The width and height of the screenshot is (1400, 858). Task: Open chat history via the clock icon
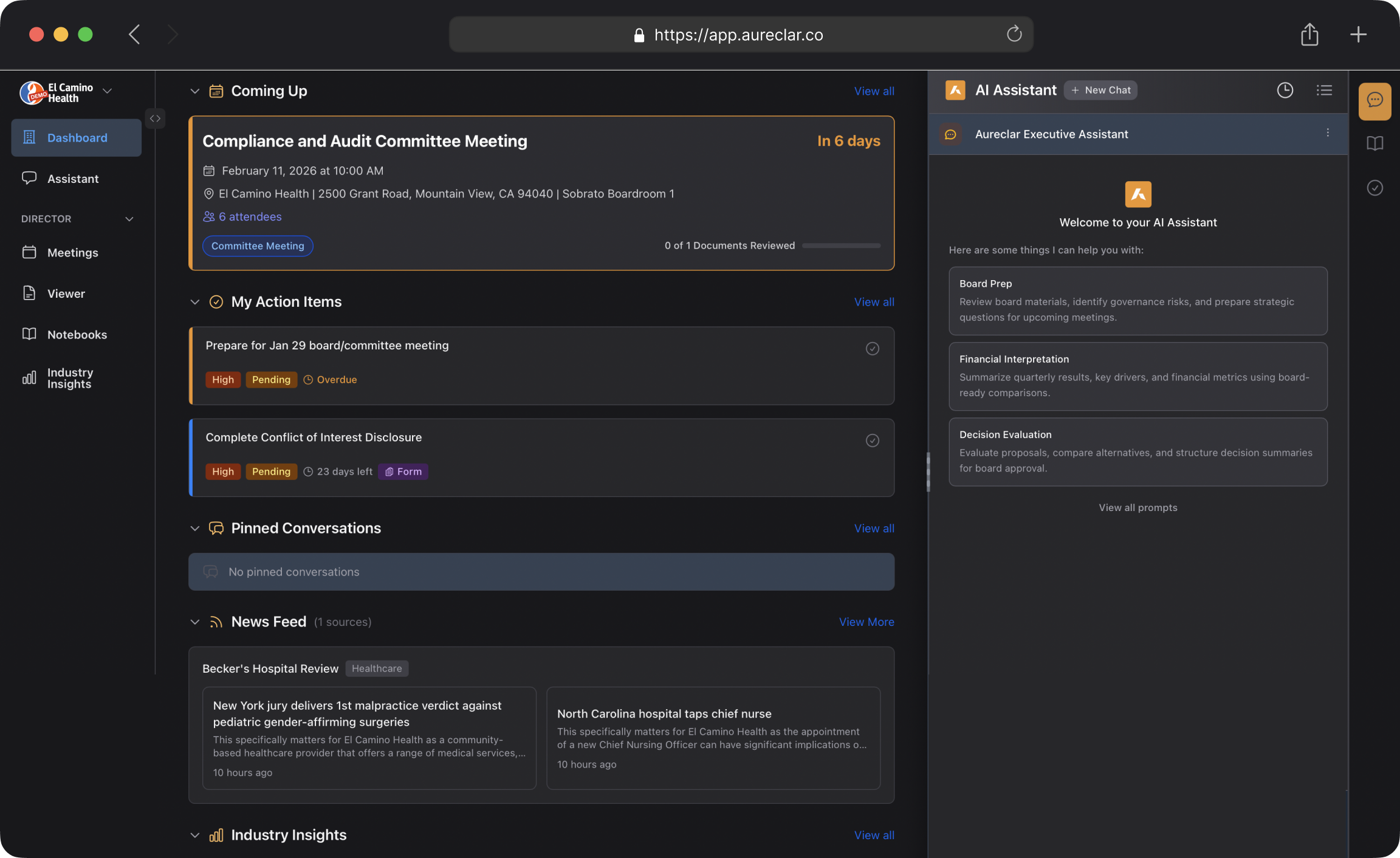click(1285, 90)
